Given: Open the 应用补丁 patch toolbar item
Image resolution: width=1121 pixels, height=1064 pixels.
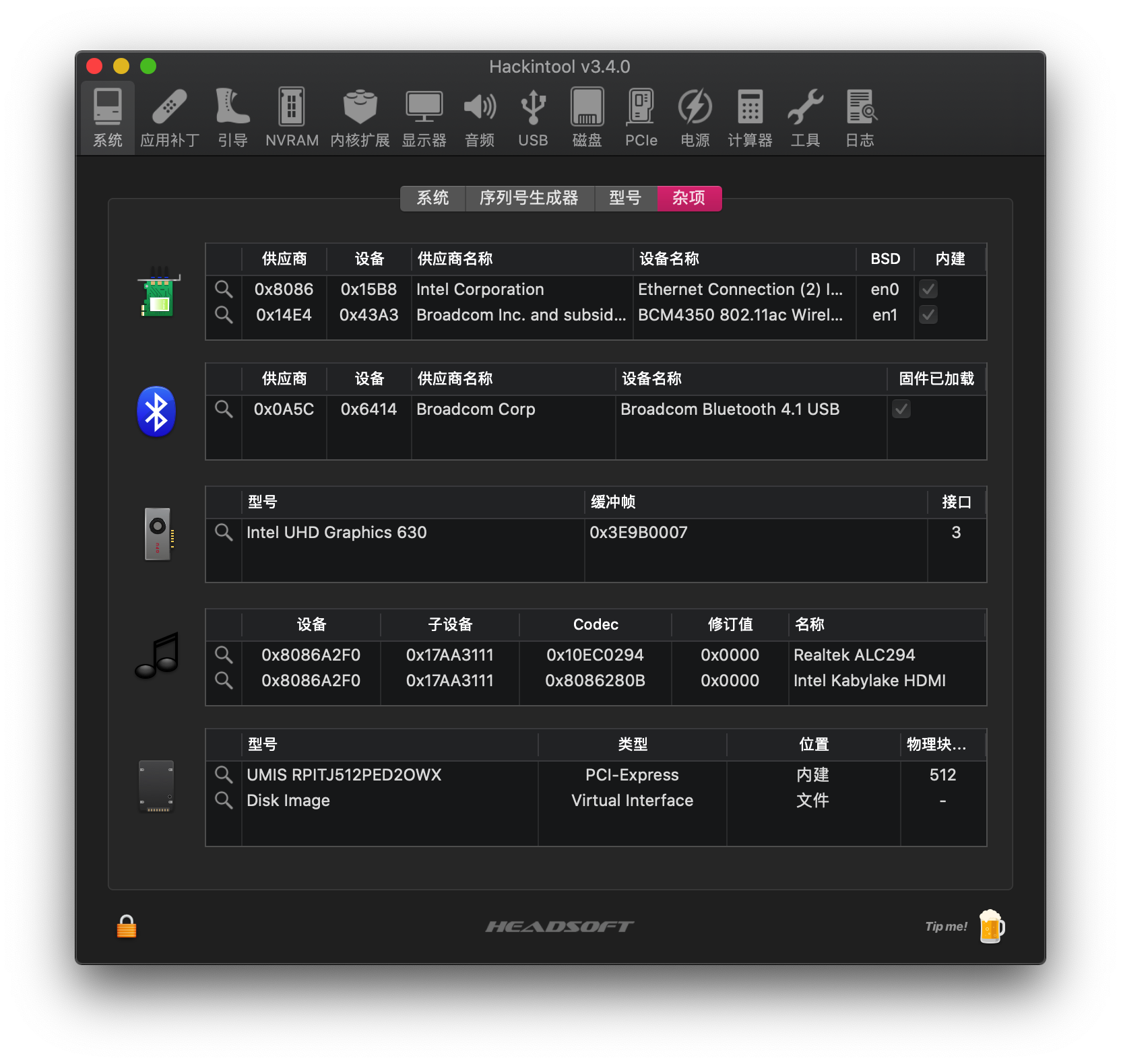Looking at the screenshot, I should 170,118.
